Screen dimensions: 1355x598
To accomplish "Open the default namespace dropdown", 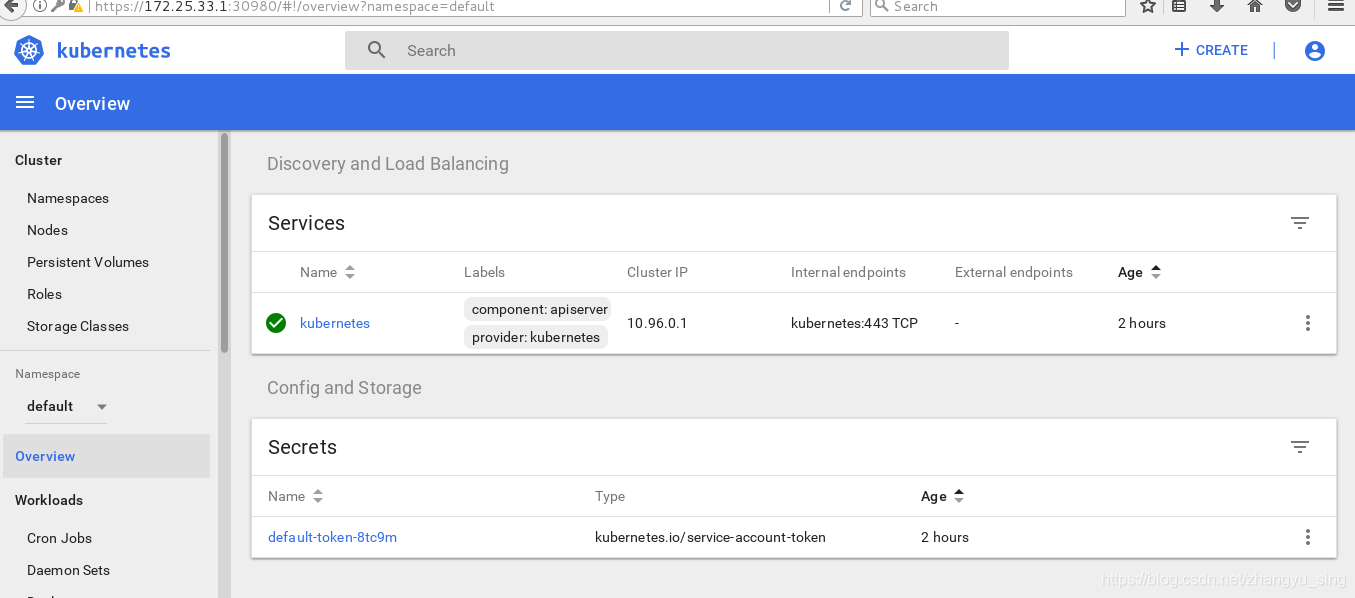I will [66, 406].
